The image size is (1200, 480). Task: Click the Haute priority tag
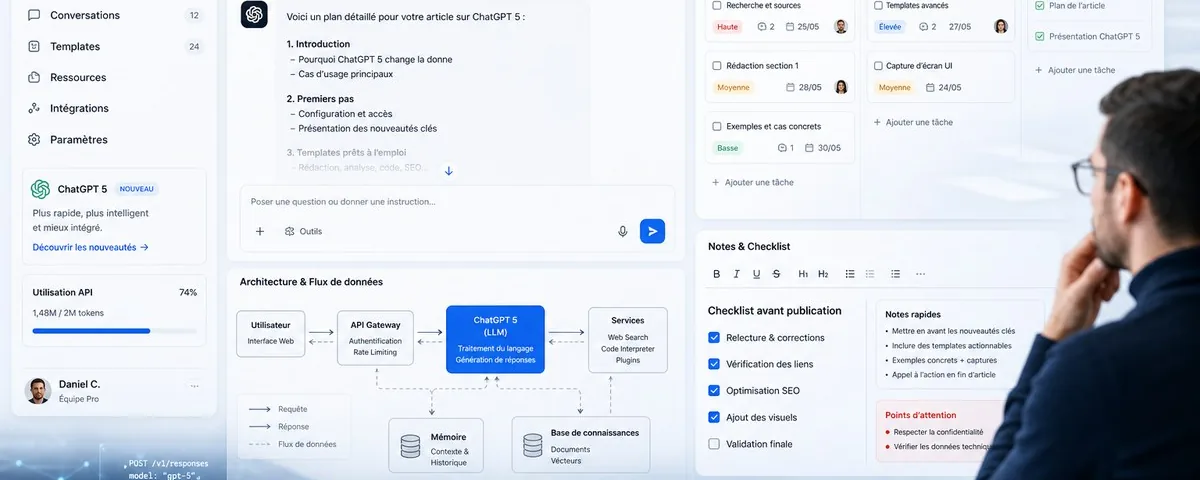[728, 27]
